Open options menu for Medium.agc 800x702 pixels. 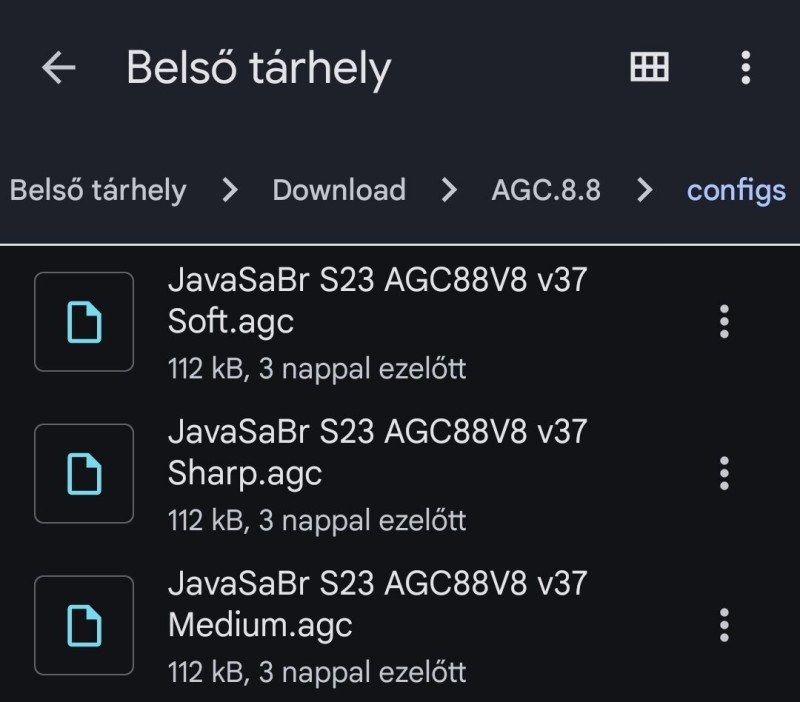pos(724,625)
